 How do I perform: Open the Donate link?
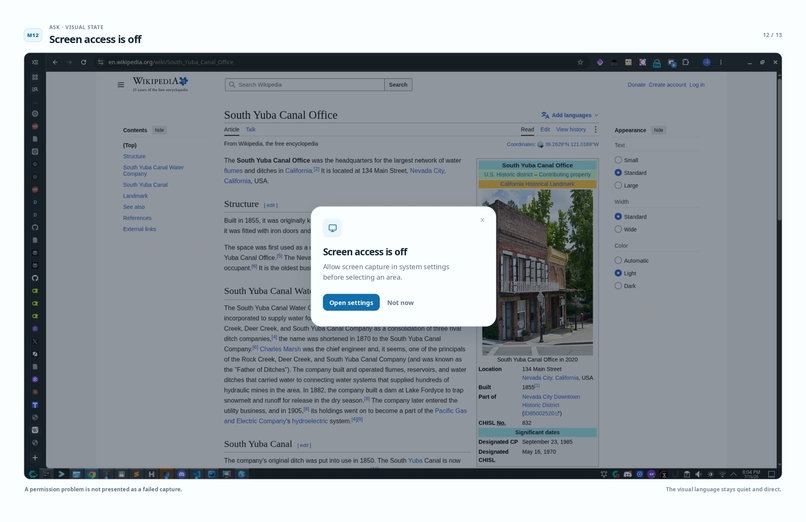click(x=636, y=85)
